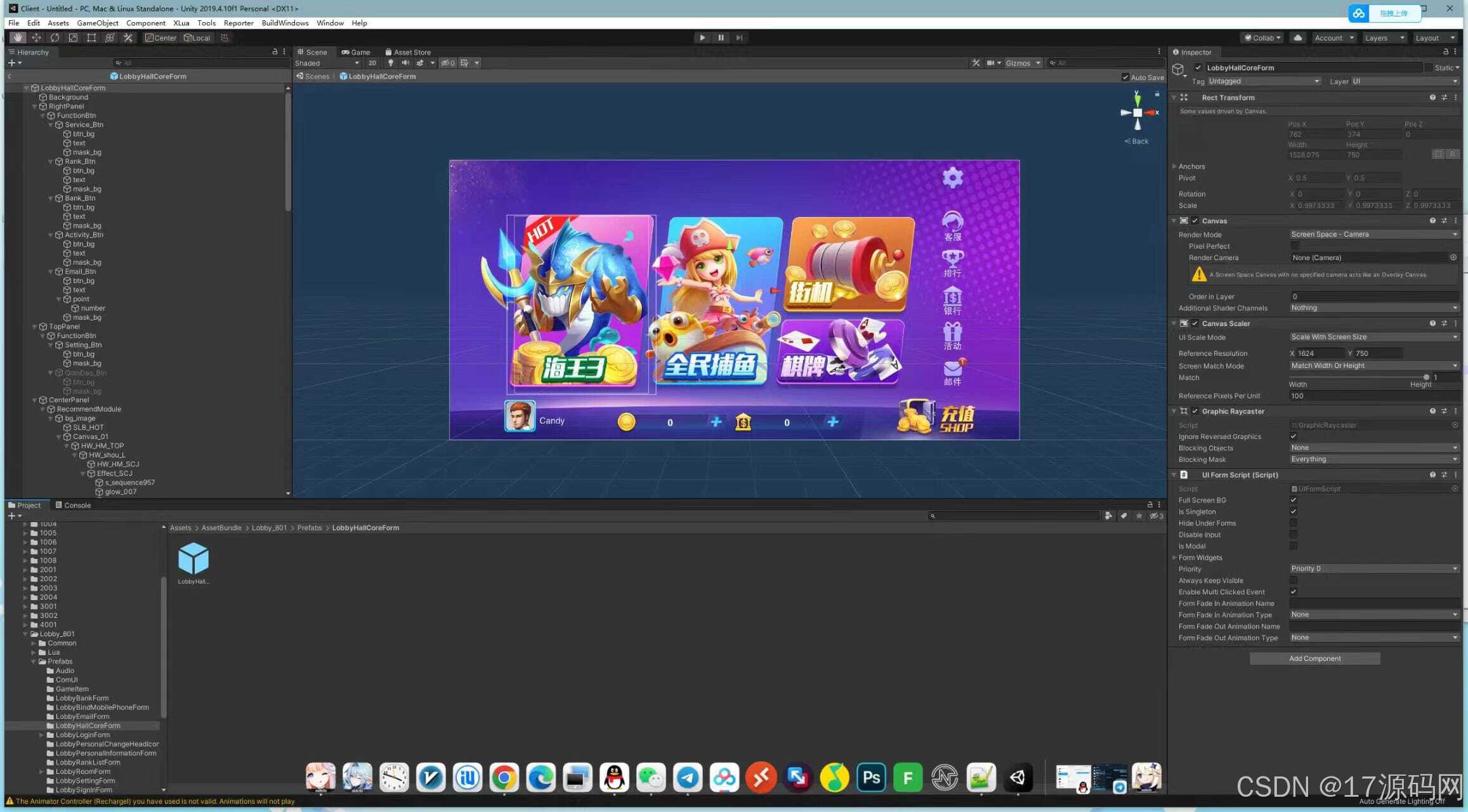The height and width of the screenshot is (812, 1468).
Task: Toggle the Auto Save checkbox
Action: click(1125, 77)
